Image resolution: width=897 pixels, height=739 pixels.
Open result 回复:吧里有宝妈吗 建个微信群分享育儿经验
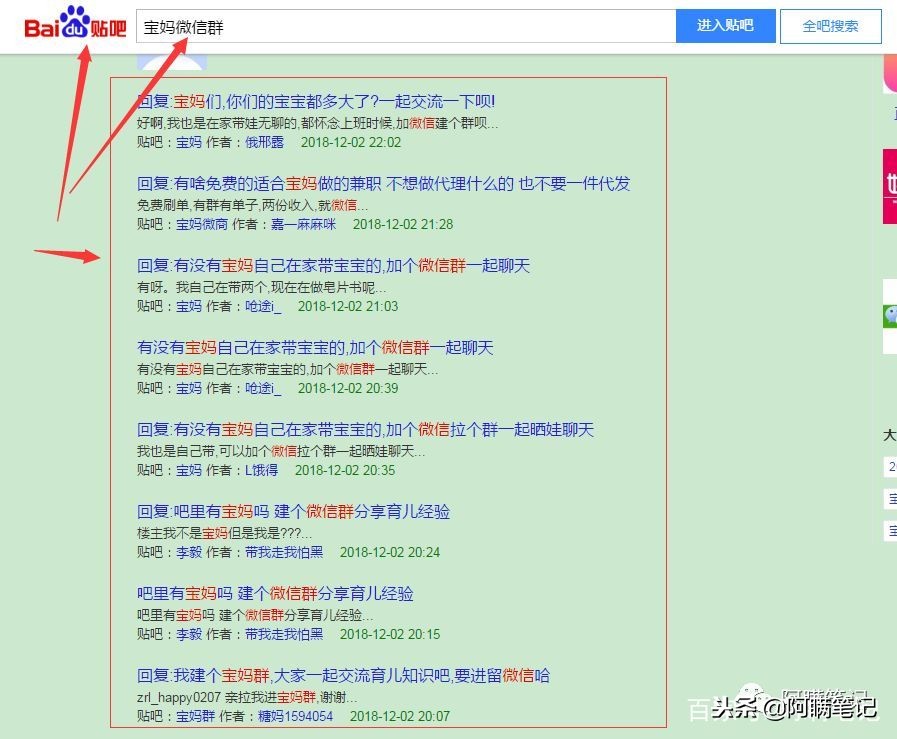click(293, 511)
